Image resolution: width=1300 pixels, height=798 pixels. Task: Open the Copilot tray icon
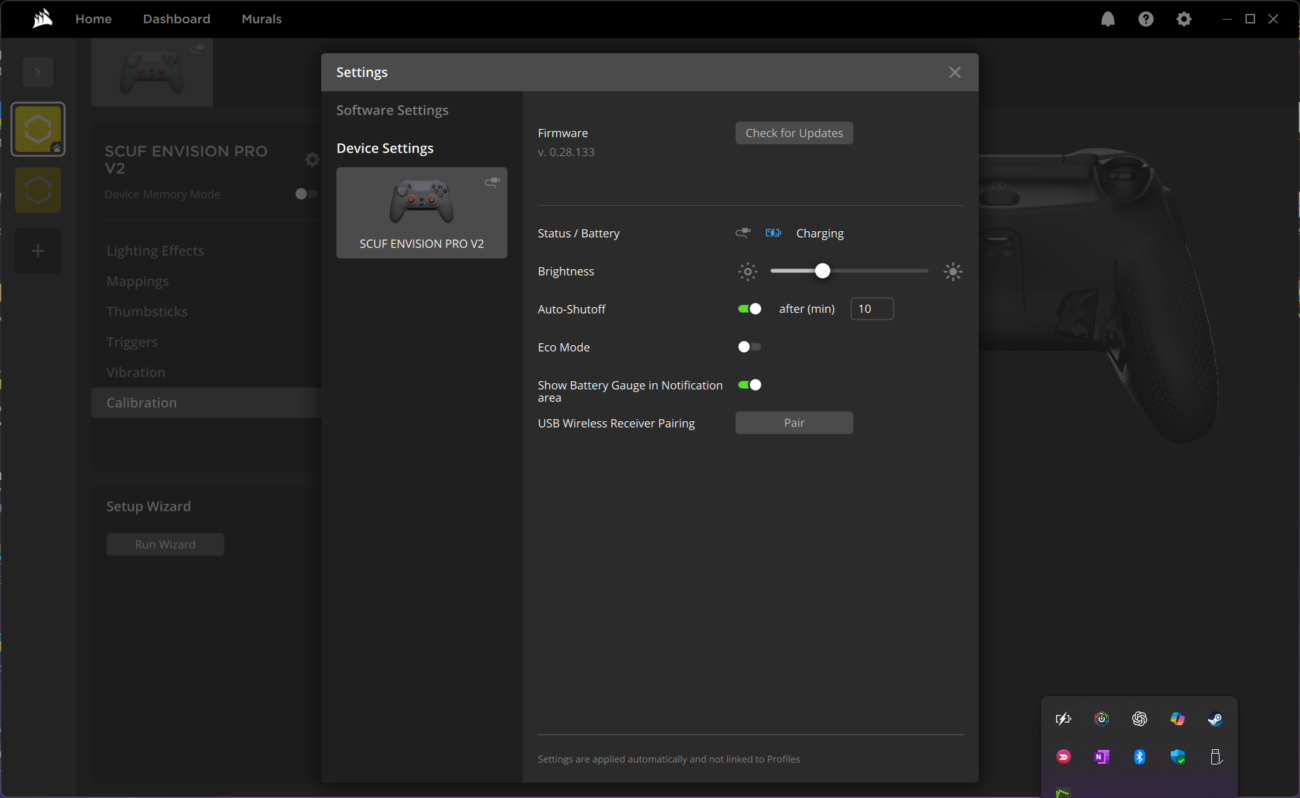pos(1178,719)
